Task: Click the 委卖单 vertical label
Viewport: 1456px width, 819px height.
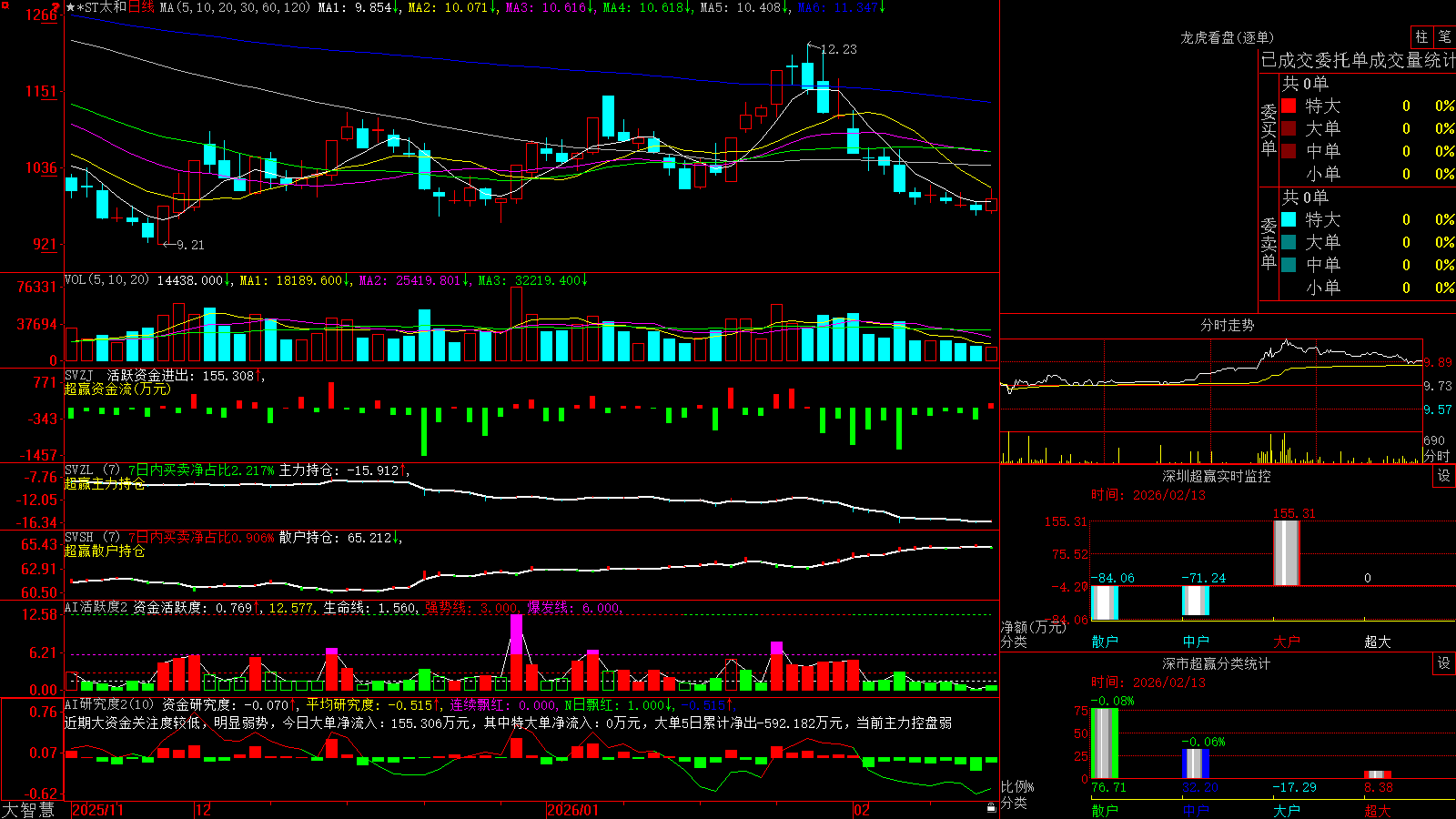Action: pyautogui.click(x=1269, y=243)
